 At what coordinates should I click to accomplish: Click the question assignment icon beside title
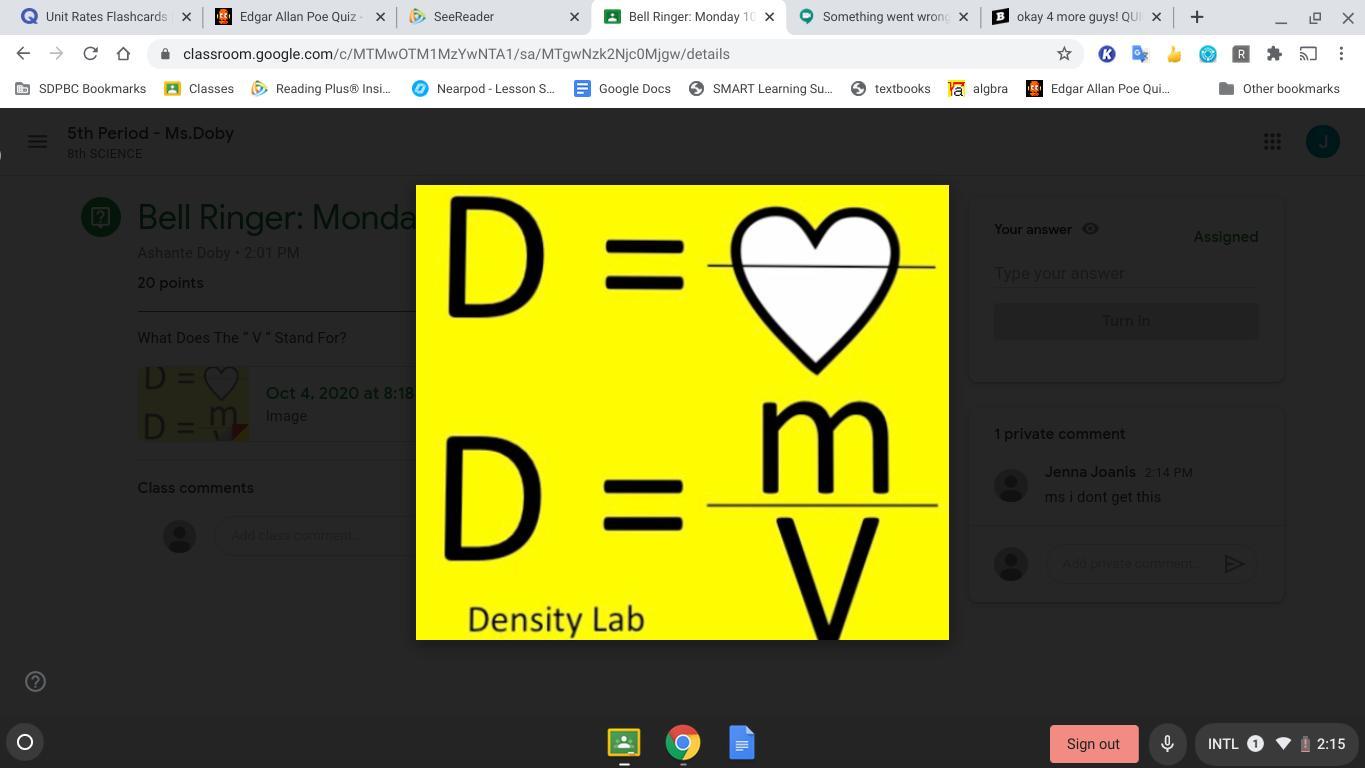[x=101, y=217]
